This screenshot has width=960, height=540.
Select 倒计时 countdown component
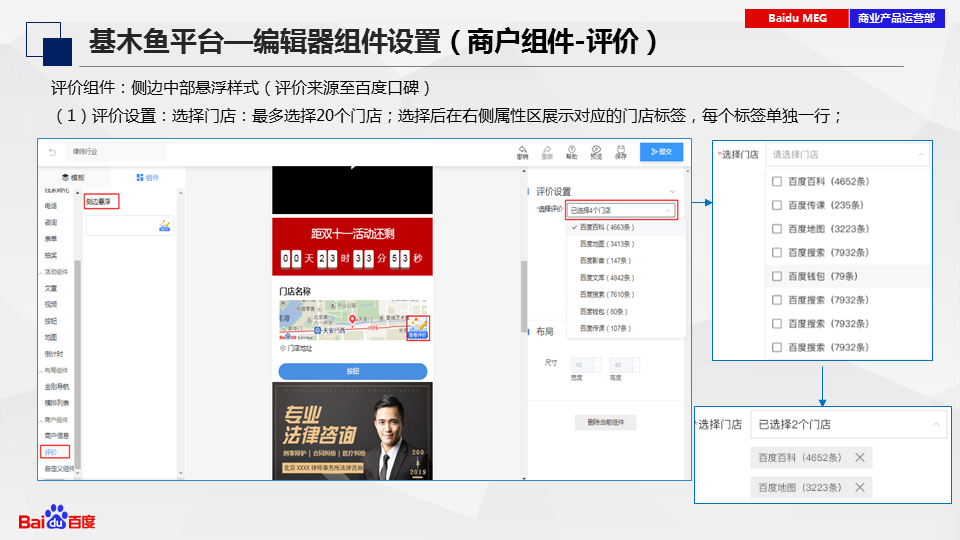click(x=54, y=354)
